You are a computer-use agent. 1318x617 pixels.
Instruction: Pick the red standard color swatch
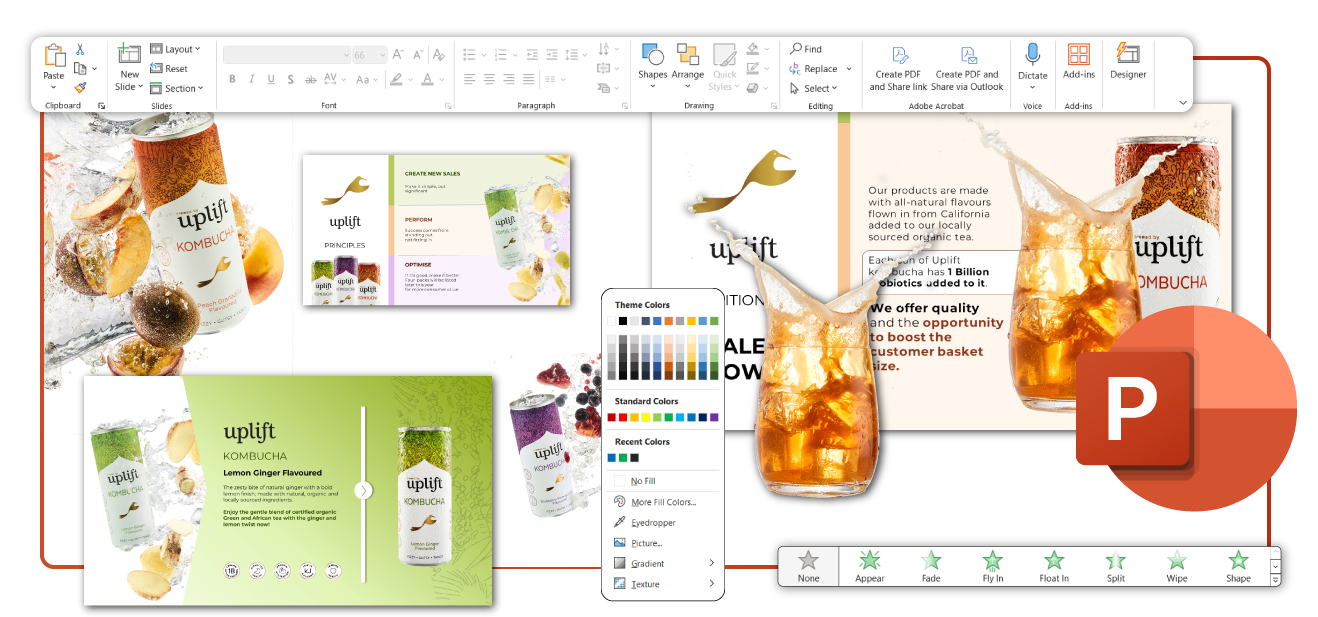(624, 417)
